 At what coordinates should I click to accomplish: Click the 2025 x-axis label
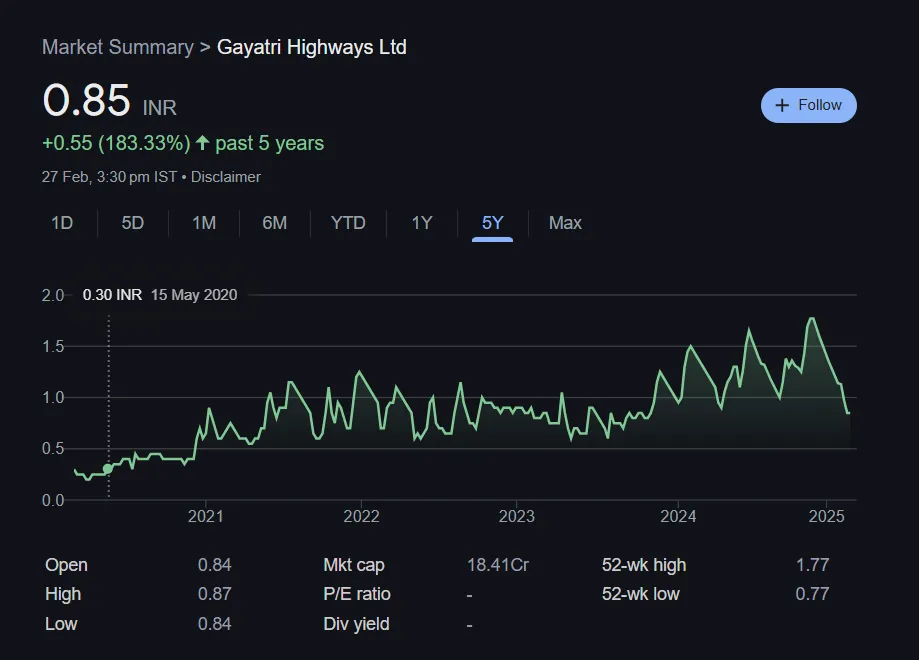(826, 516)
